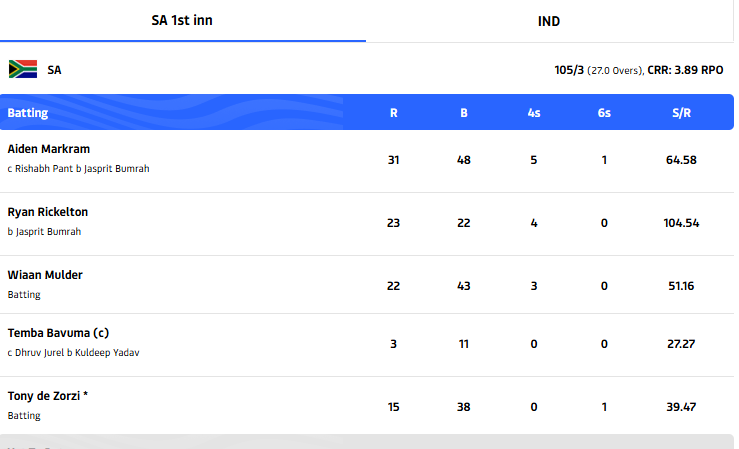The image size is (739, 449).
Task: Open Aiden Markram's player profile
Action: (x=48, y=149)
